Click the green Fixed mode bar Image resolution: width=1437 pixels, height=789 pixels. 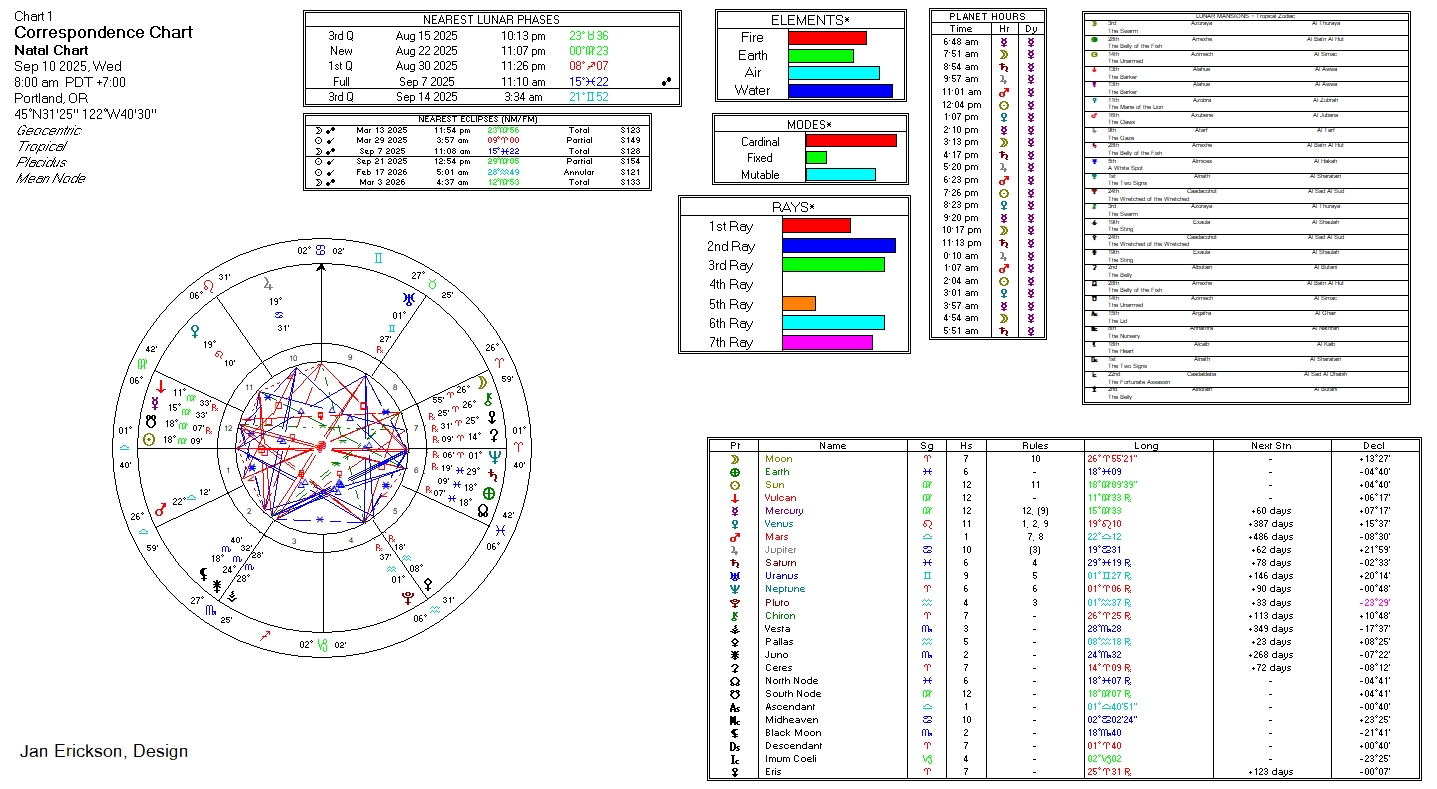tap(816, 158)
